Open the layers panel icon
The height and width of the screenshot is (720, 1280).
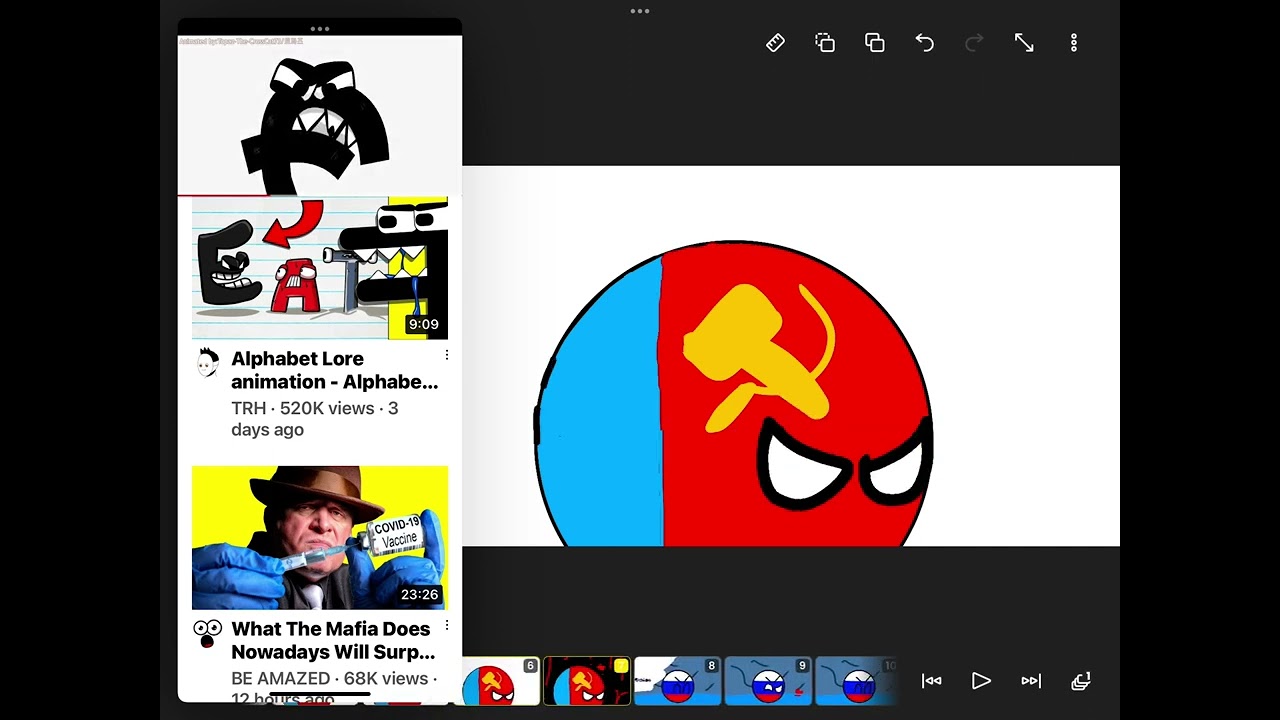pos(1081,681)
